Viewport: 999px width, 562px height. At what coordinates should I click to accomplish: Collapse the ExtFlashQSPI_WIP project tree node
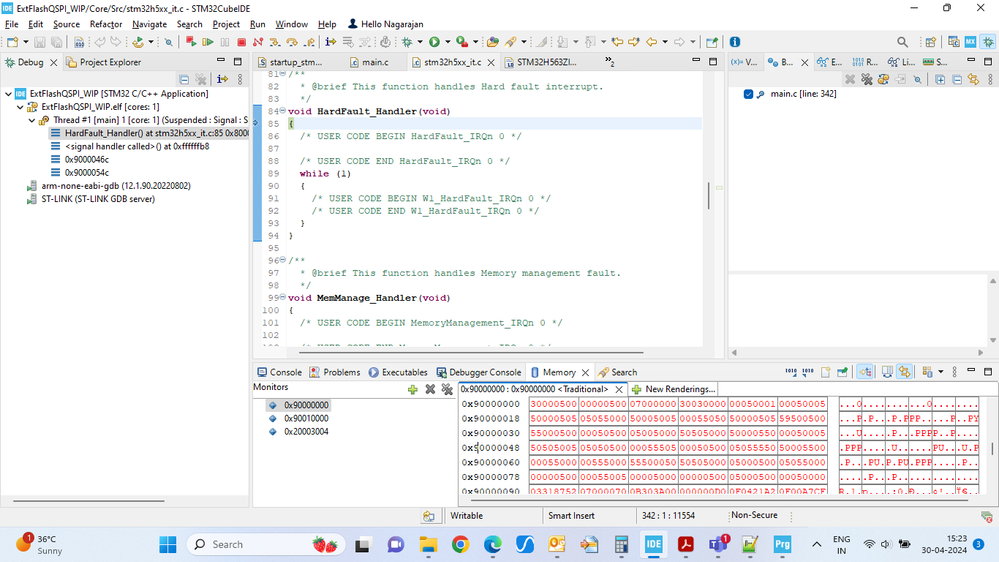[x=9, y=94]
